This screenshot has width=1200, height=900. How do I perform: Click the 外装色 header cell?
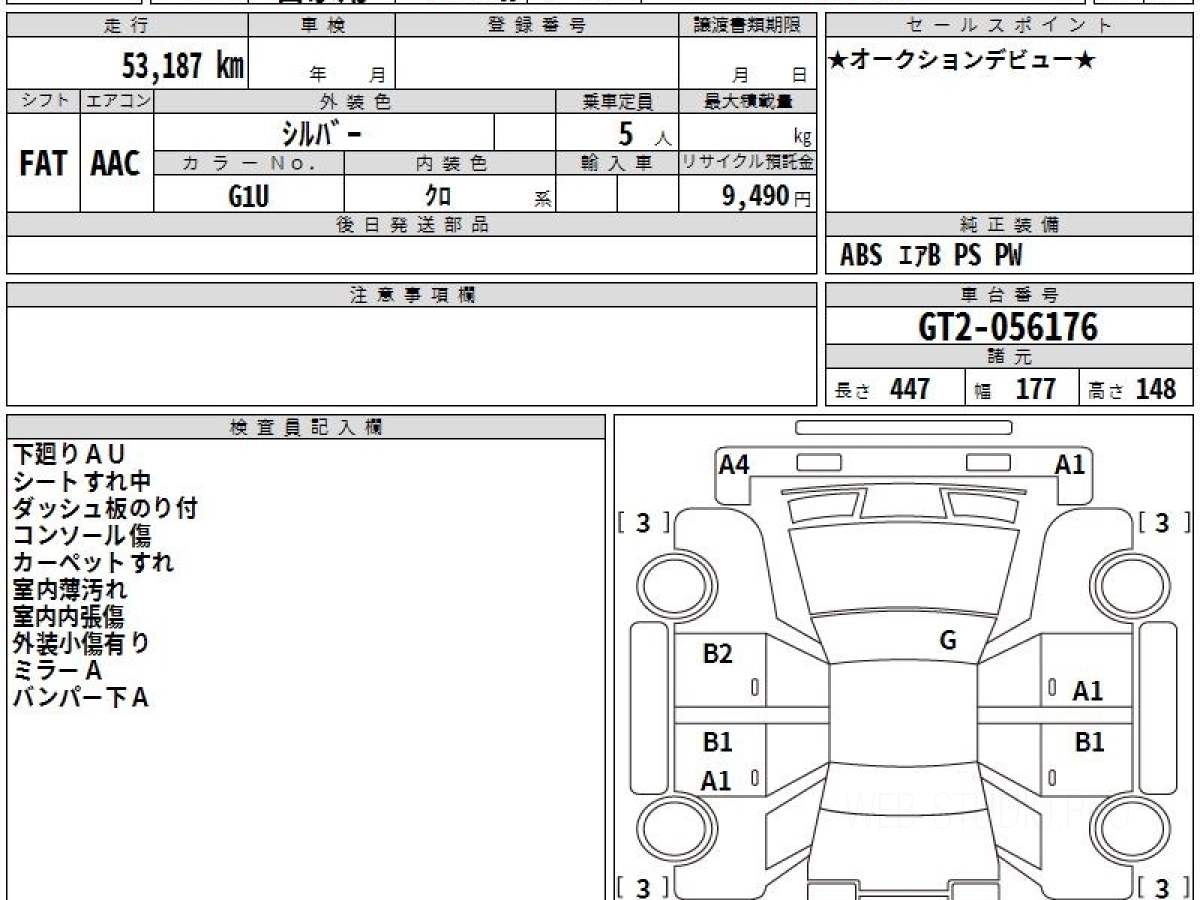coord(355,101)
